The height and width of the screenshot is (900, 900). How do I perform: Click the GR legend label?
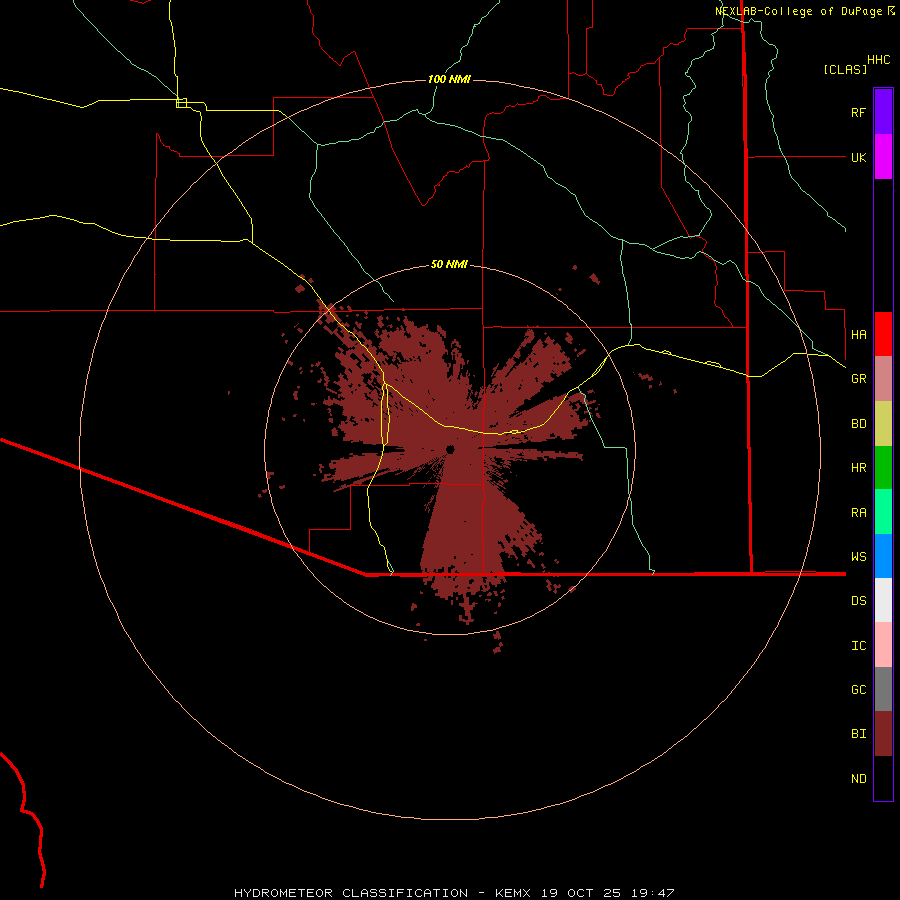point(858,379)
